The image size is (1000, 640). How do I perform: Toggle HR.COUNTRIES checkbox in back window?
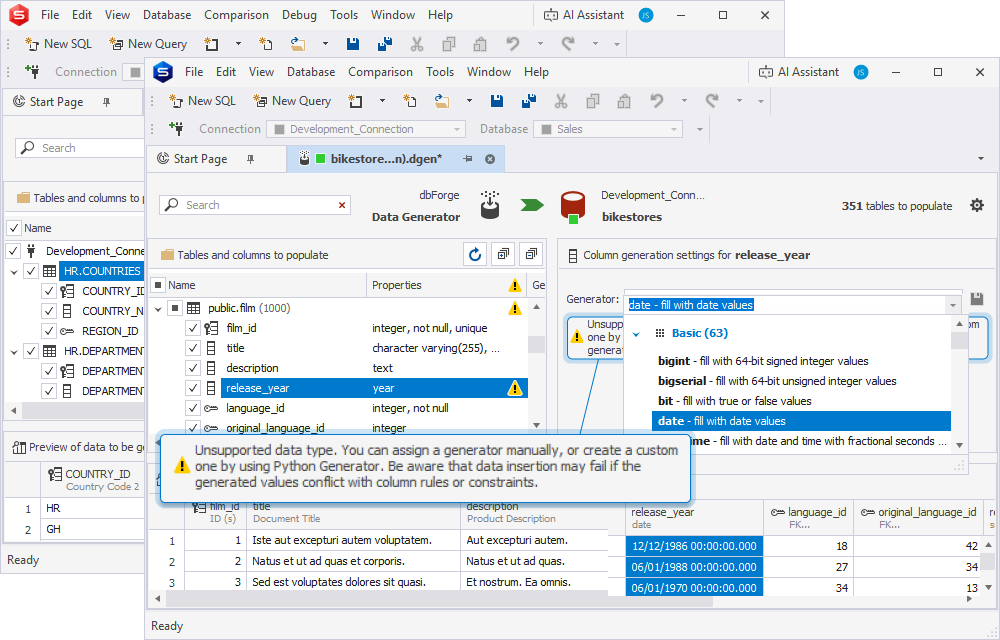click(x=31, y=271)
